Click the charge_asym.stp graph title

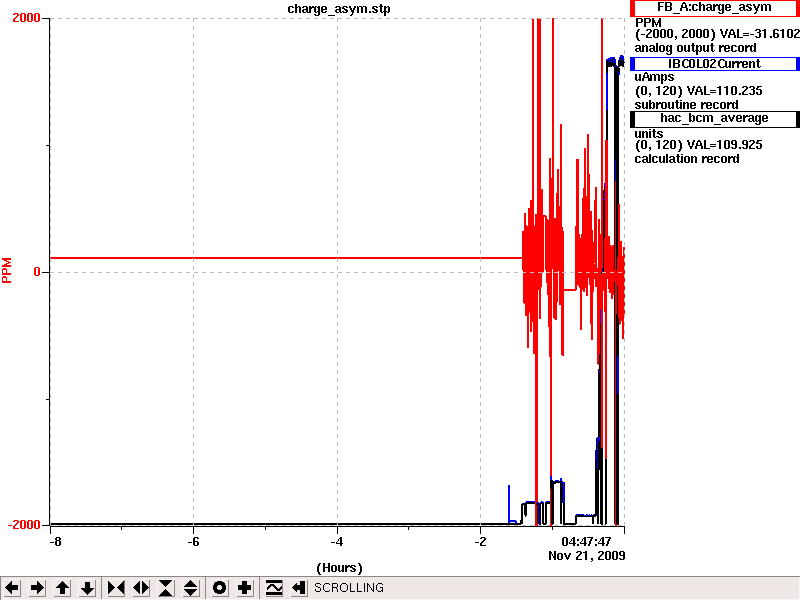coord(339,9)
